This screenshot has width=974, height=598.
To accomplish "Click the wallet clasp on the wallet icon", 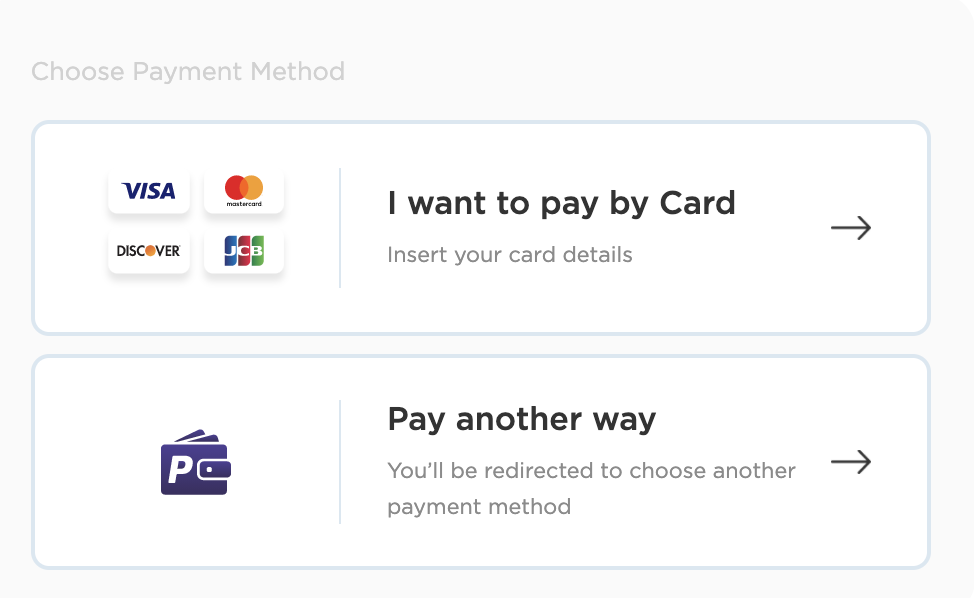I will click(x=214, y=470).
